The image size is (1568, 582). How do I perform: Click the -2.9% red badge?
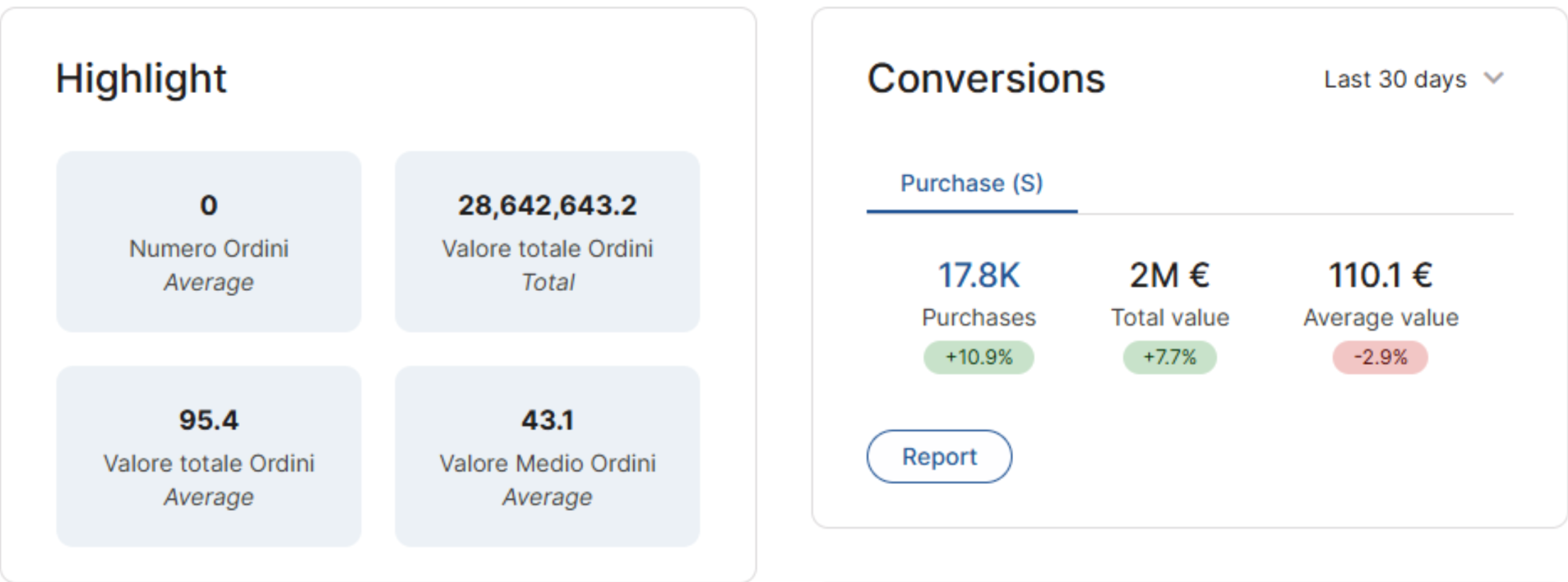[1380, 357]
